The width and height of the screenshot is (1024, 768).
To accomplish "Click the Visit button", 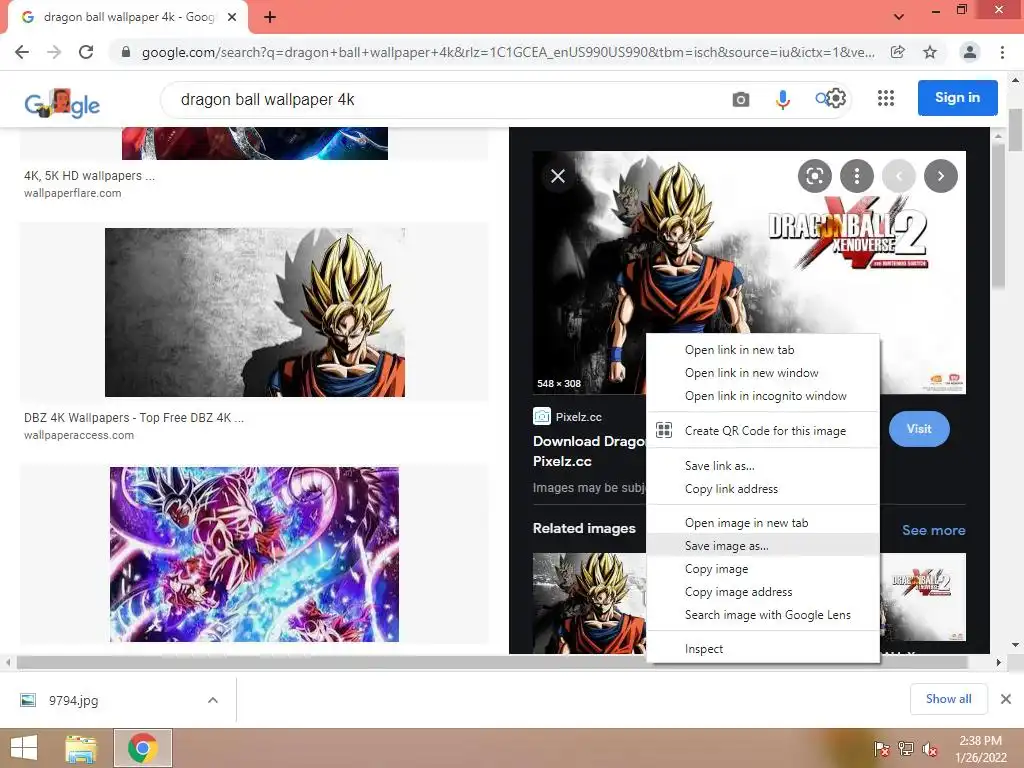I will 919,429.
